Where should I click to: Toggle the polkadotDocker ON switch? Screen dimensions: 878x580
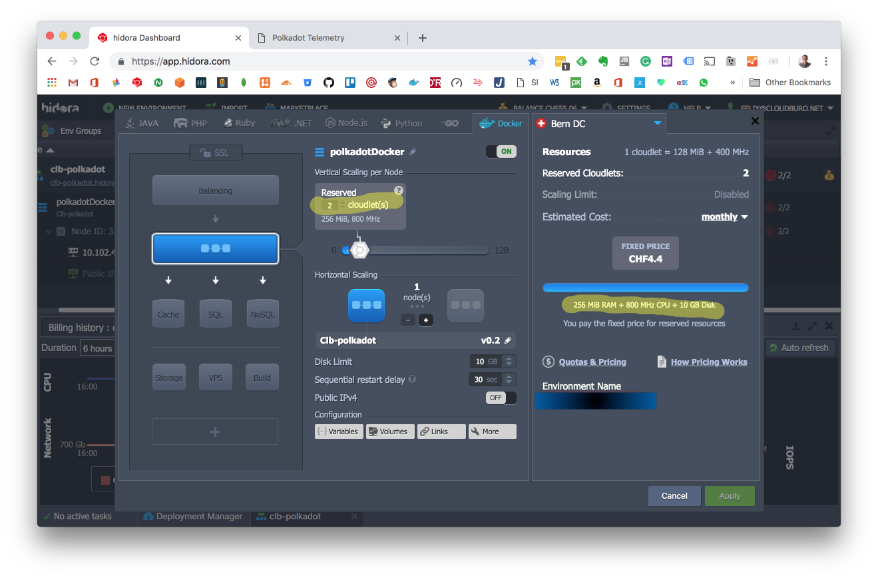click(501, 152)
